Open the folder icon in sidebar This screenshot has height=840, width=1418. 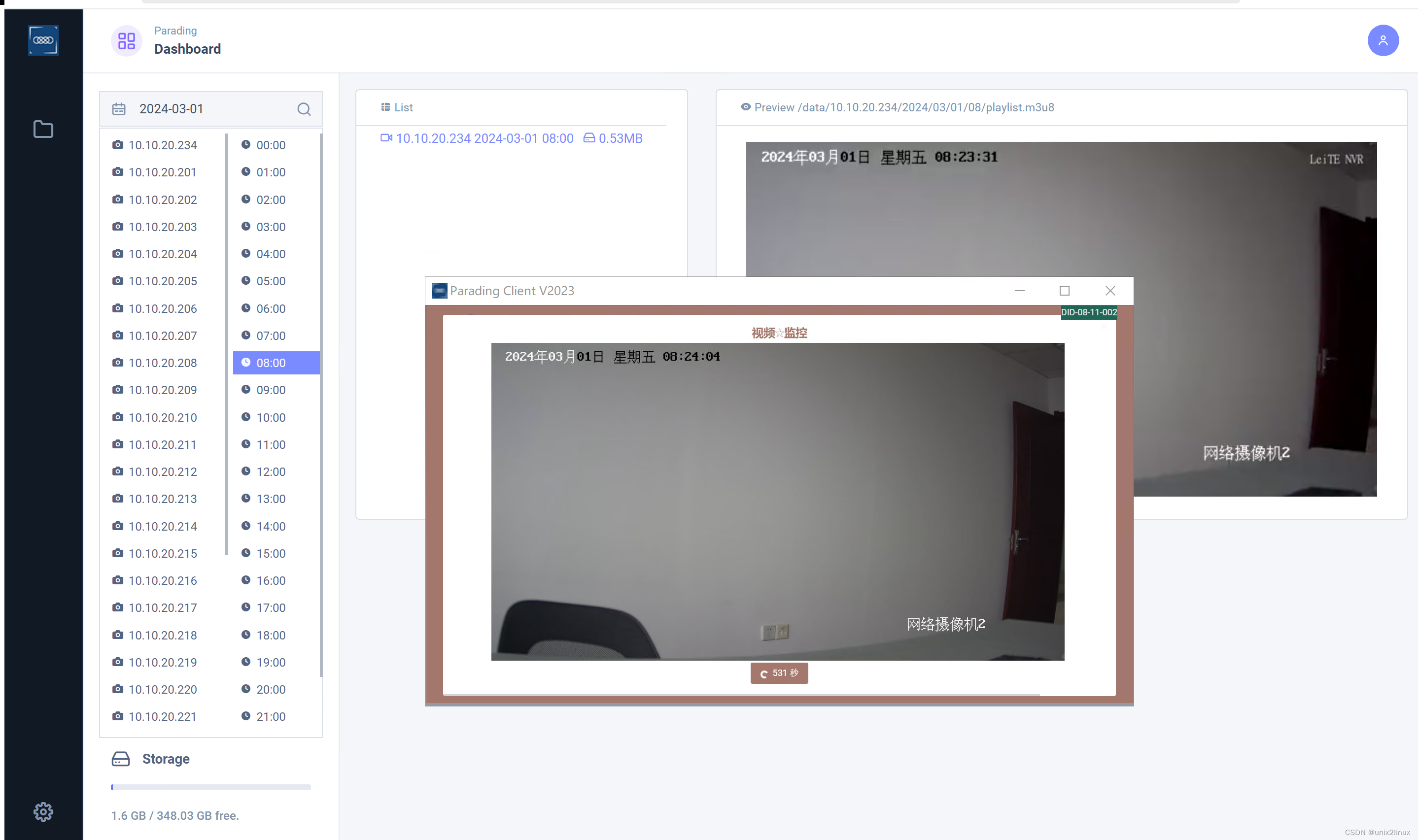(x=43, y=129)
